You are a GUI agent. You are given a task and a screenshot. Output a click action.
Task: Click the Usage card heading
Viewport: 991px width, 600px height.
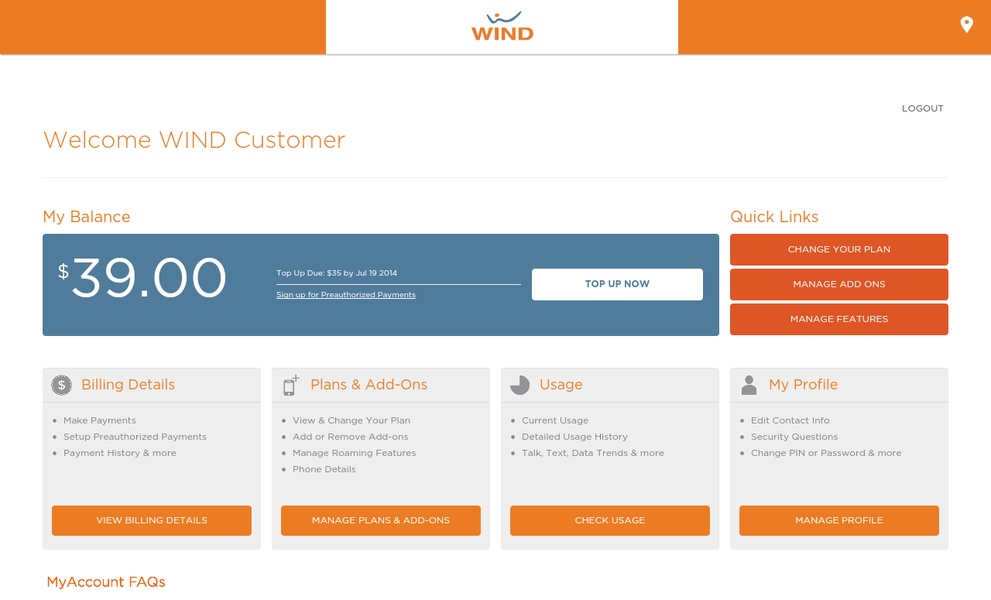pyautogui.click(x=561, y=384)
